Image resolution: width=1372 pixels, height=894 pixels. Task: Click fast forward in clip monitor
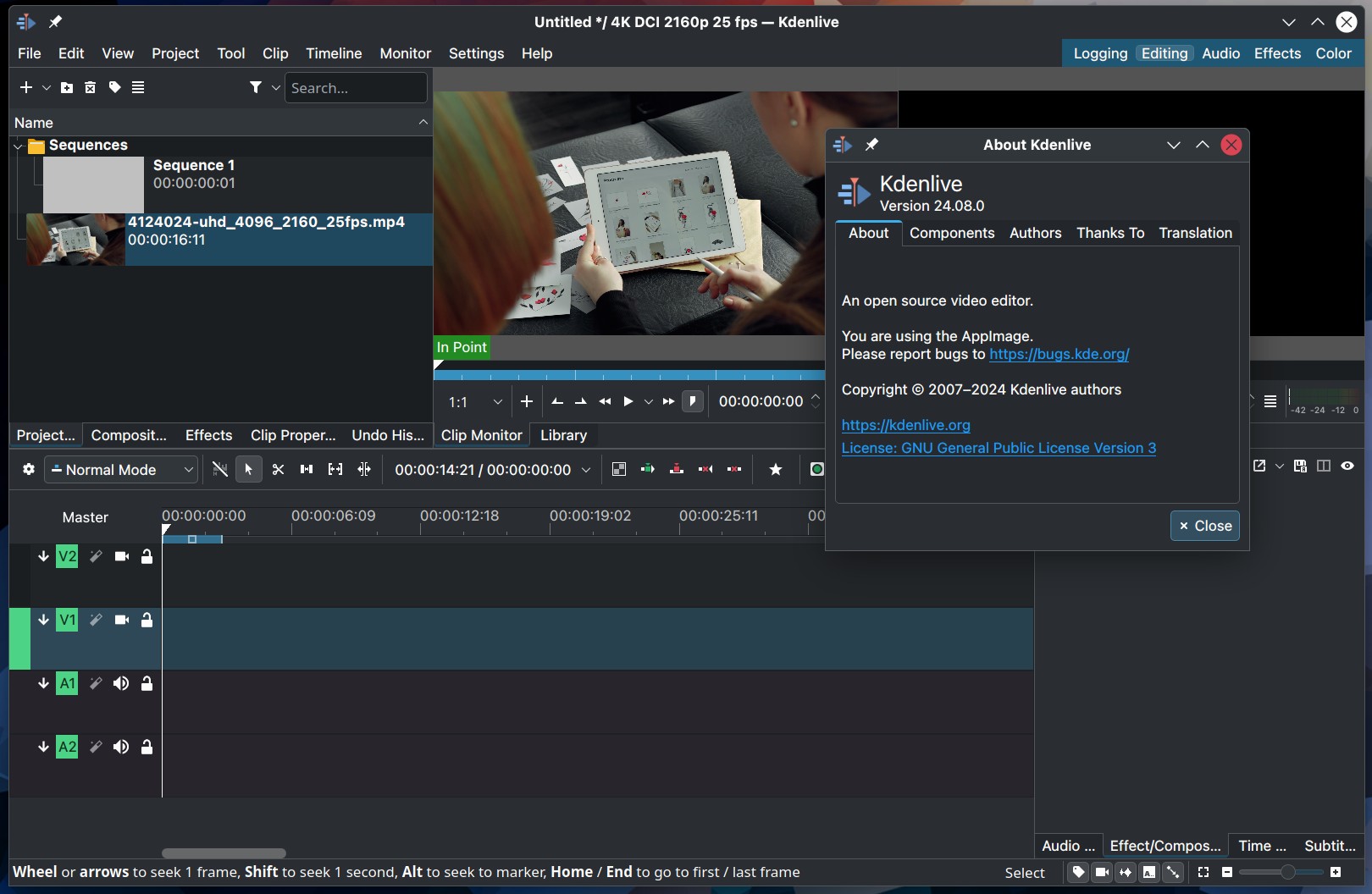click(x=669, y=401)
